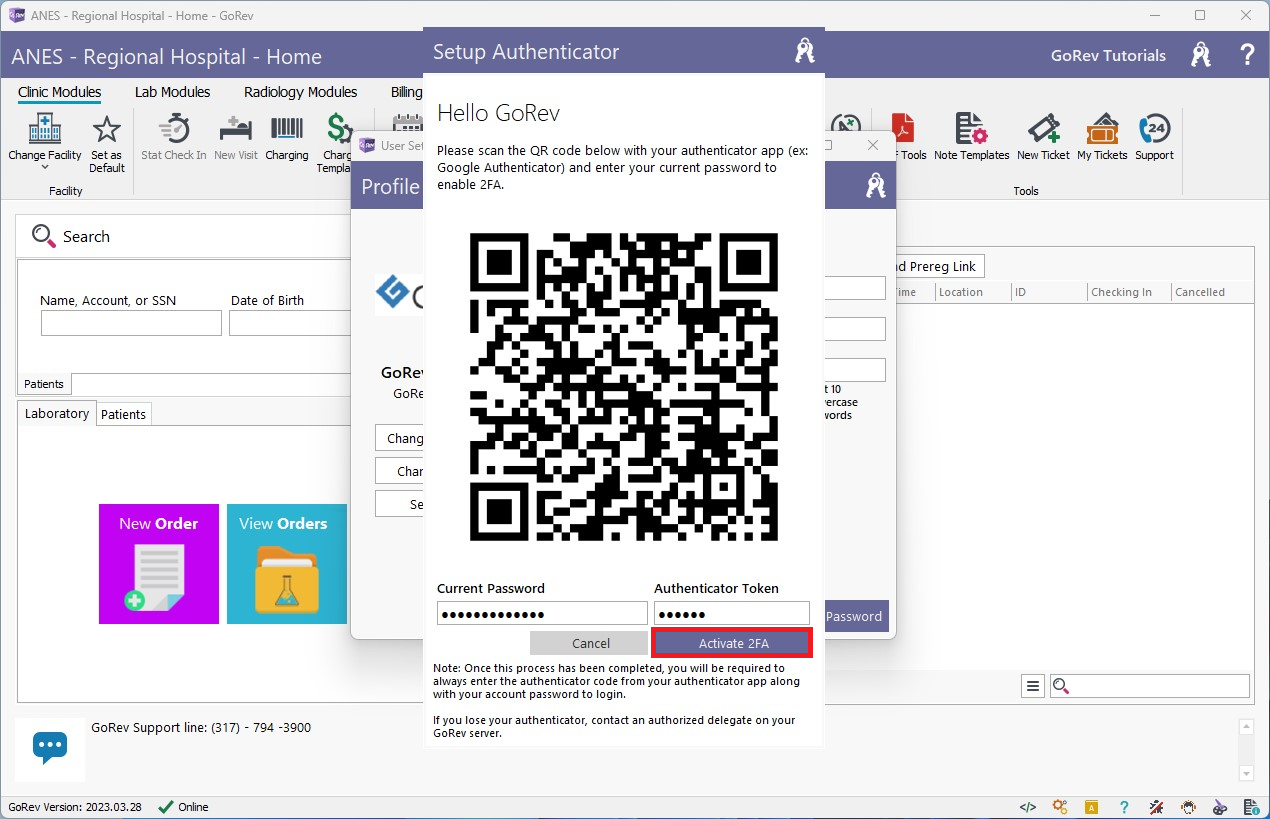
Task: Click the Authenticator Token field
Action: [732, 614]
